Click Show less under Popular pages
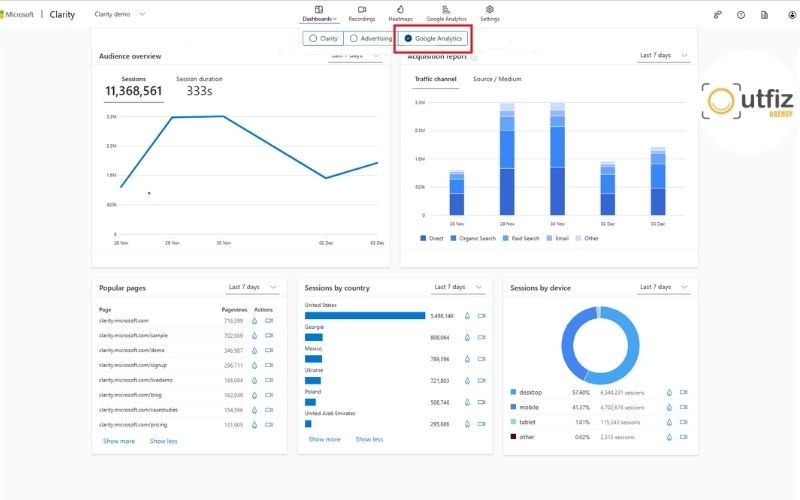 pyautogui.click(x=163, y=441)
